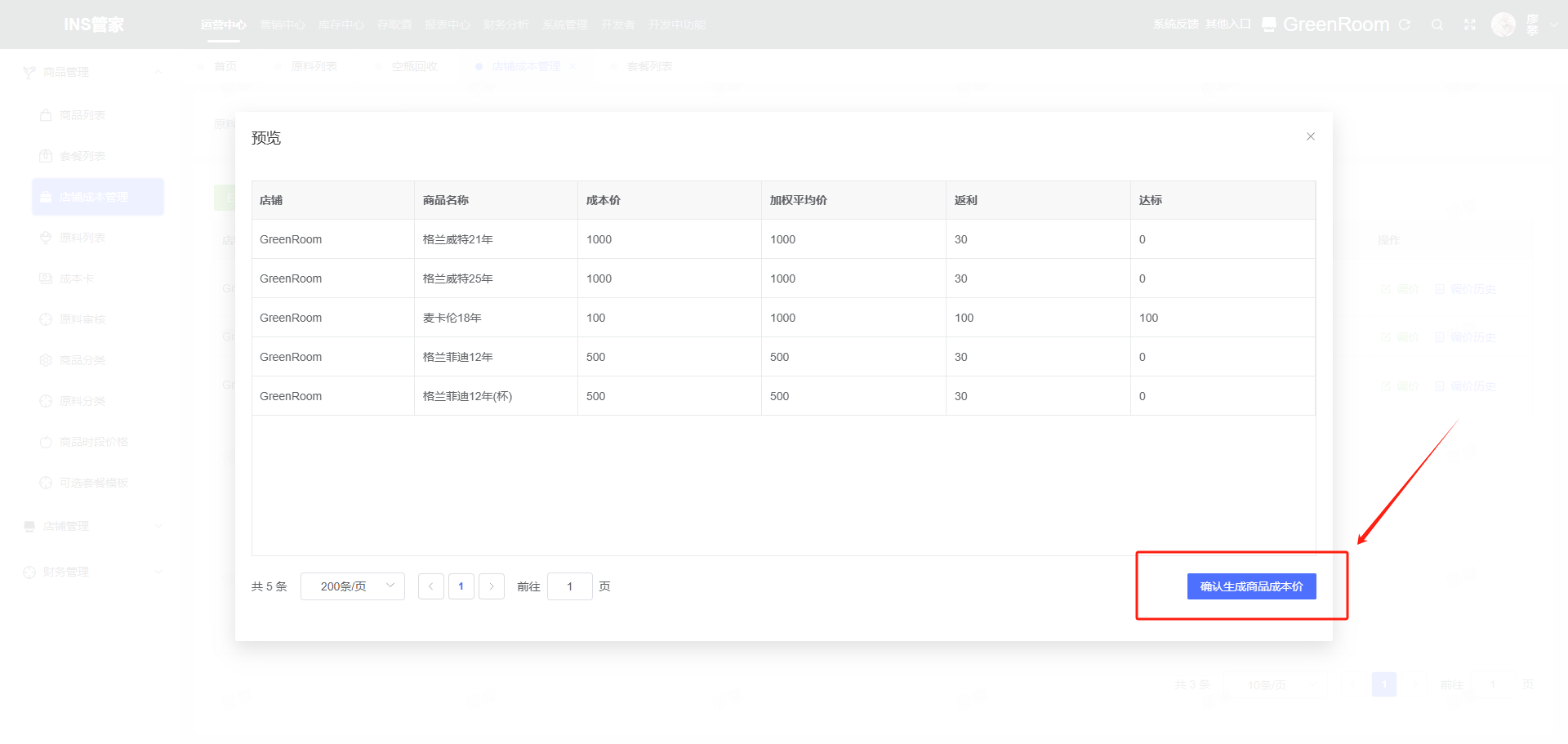Screen dimensions: 1568x744
Task: Open 店铺成本管理 in sidebar
Action: point(98,197)
